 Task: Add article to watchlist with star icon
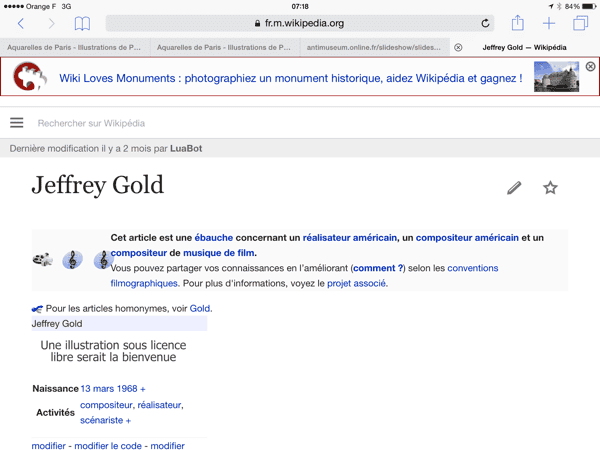[x=550, y=188]
